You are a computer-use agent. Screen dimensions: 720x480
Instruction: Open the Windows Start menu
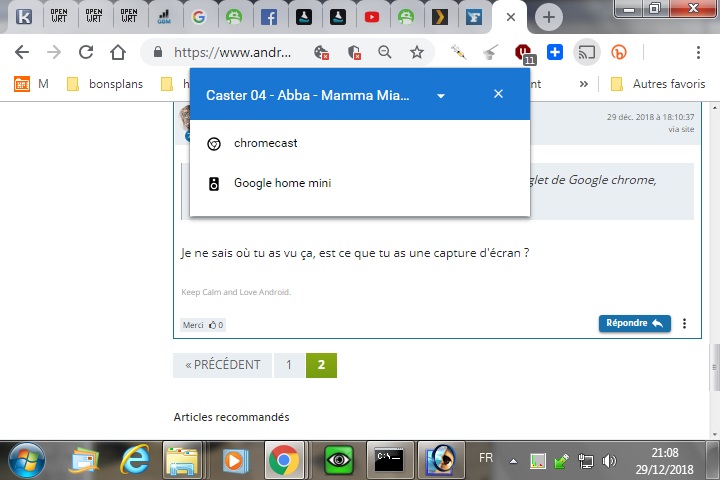(x=27, y=461)
